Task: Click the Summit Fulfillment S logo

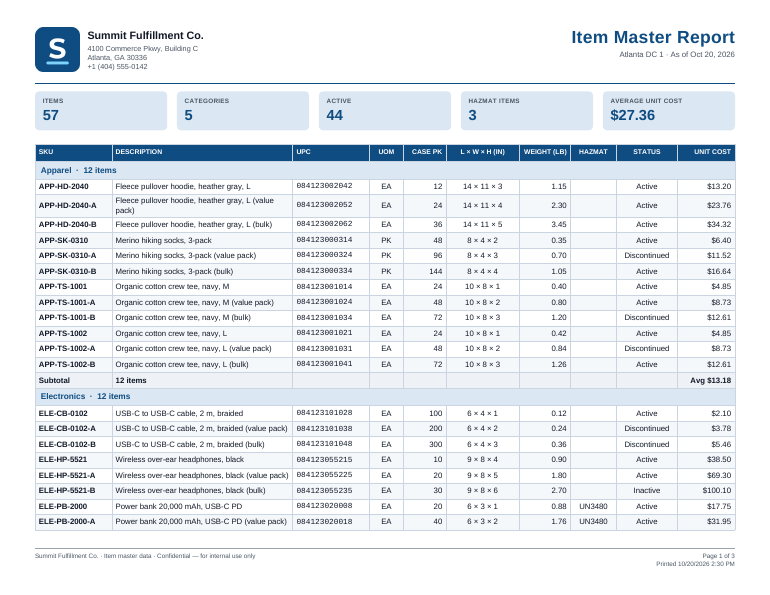Action: [x=57, y=50]
